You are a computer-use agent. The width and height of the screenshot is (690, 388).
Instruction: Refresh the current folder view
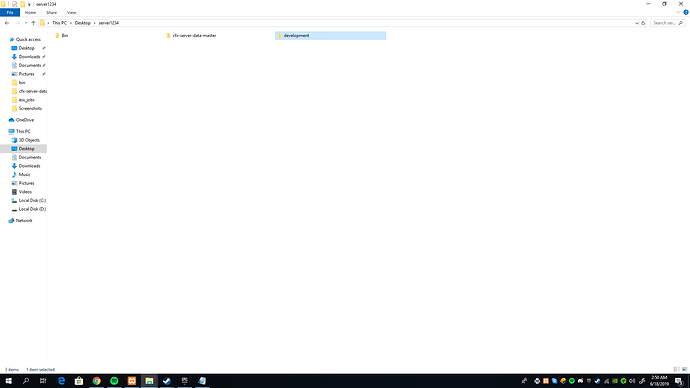(643, 23)
